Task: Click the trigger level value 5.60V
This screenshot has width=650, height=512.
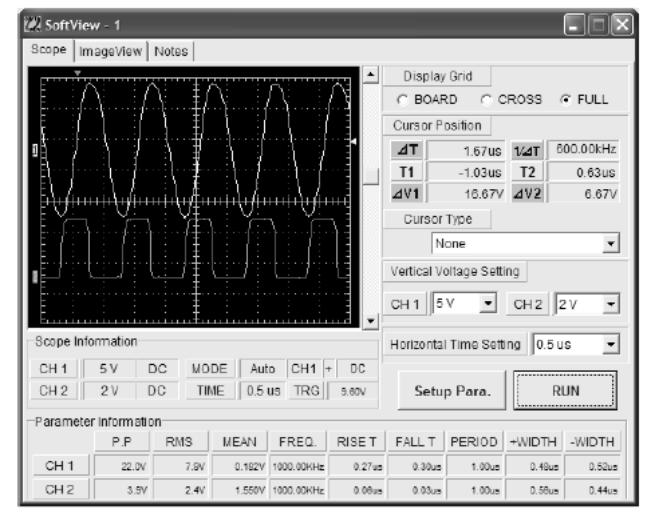Action: [353, 391]
